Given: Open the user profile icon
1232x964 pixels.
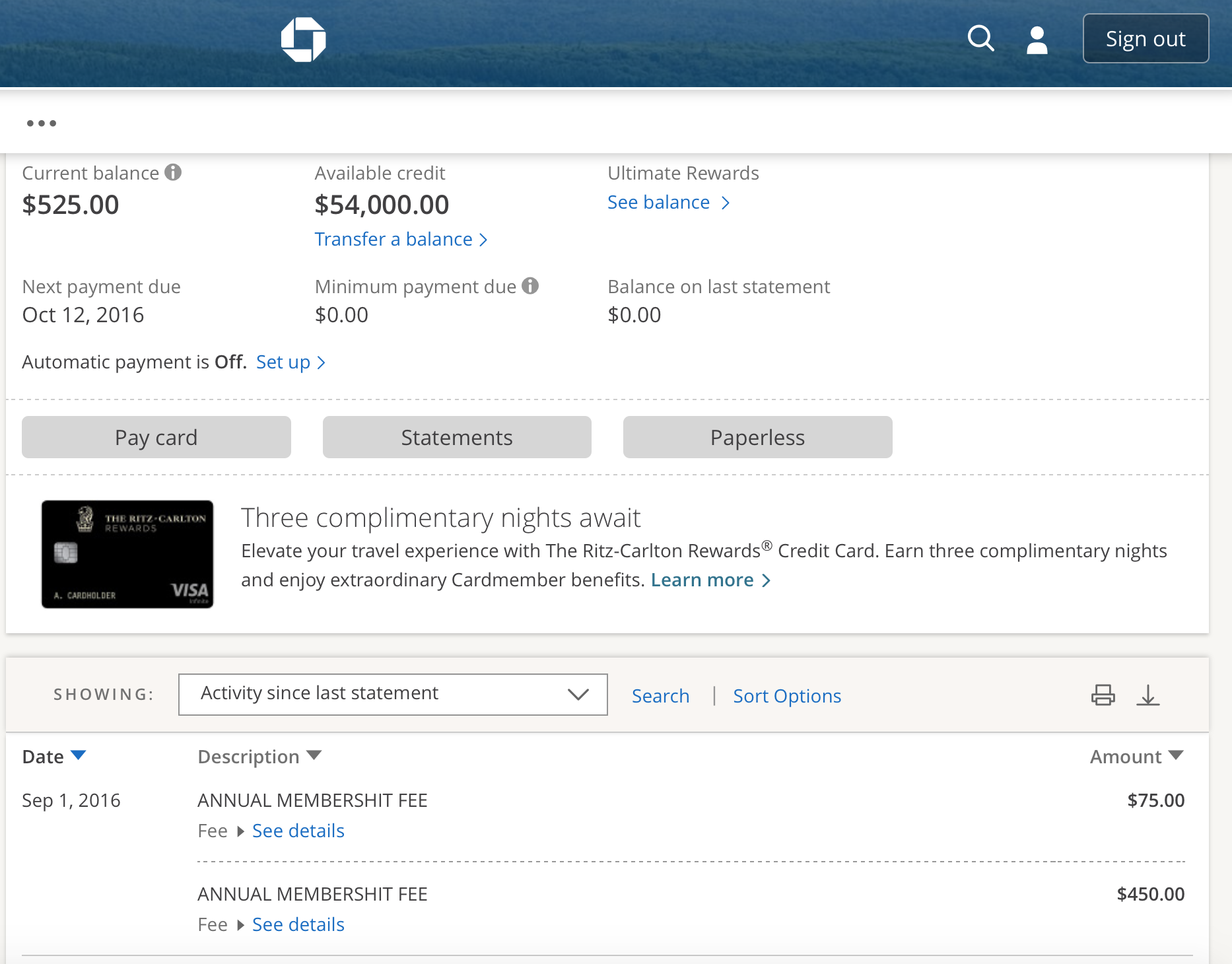Looking at the screenshot, I should point(1037,40).
